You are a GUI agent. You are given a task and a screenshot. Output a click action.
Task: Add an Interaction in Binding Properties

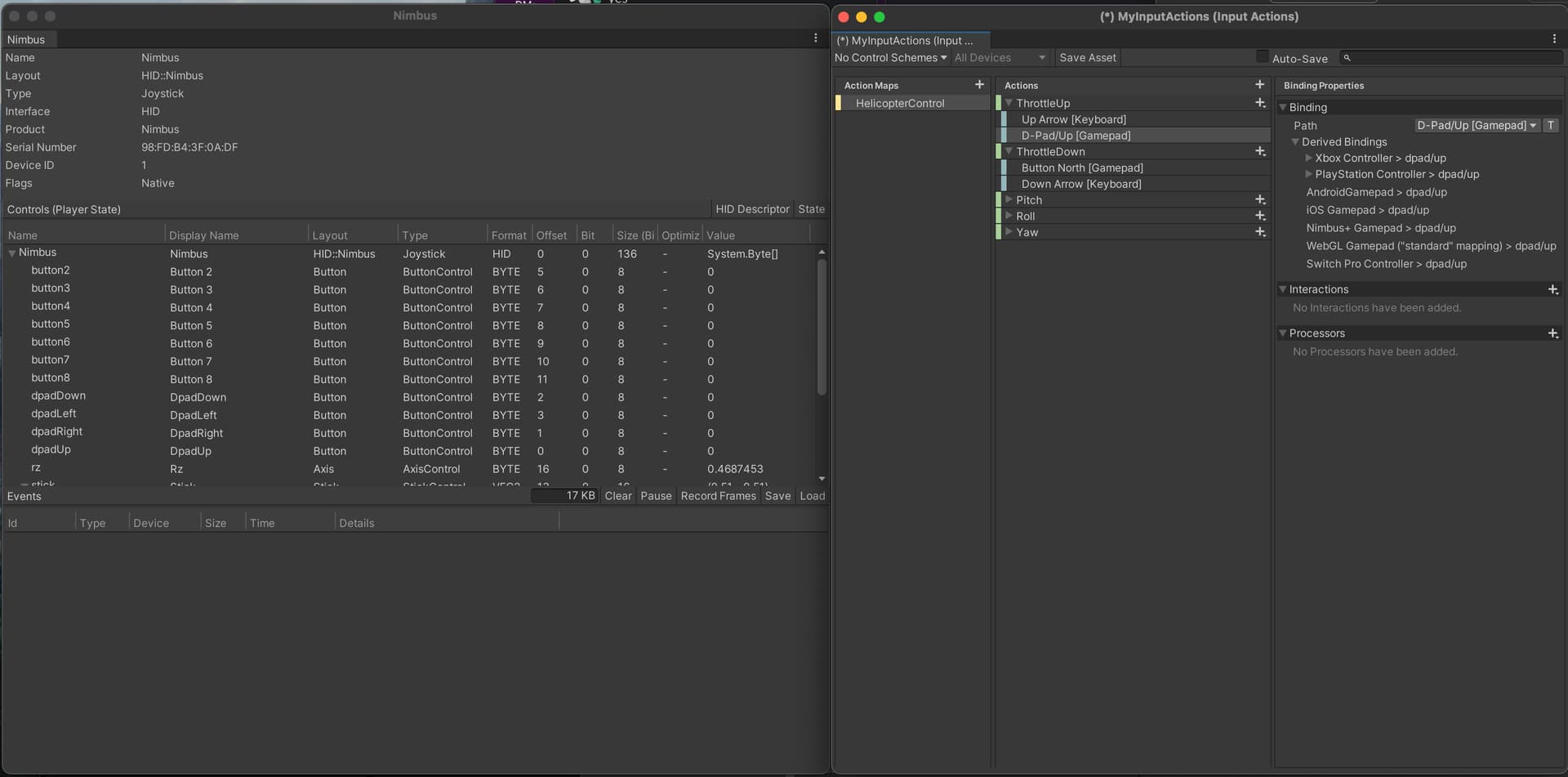(x=1553, y=289)
